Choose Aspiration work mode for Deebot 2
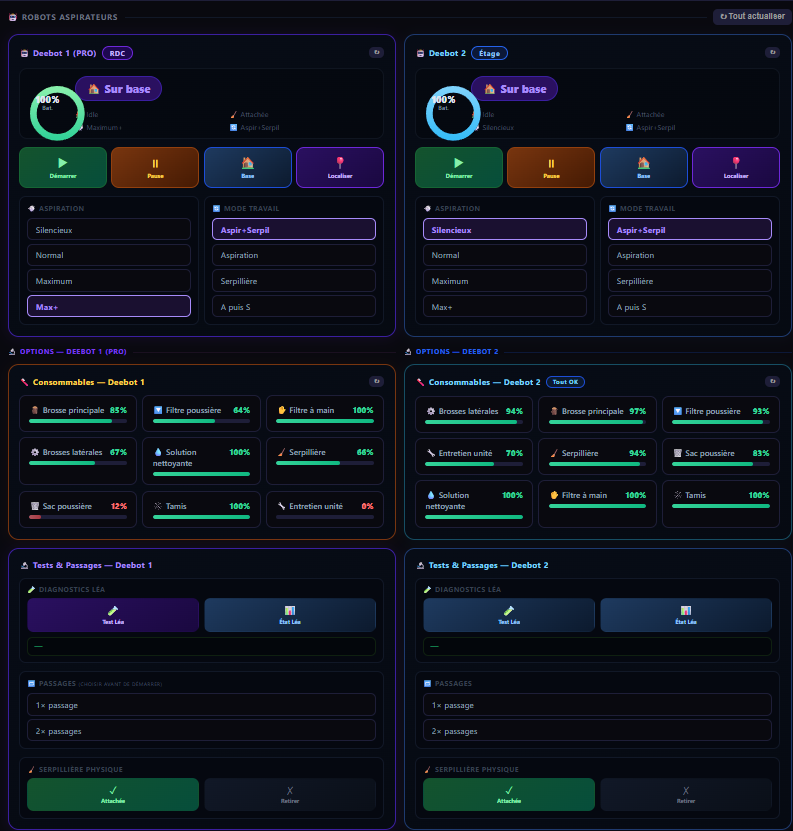The width and height of the screenshot is (793, 831). [x=690, y=255]
